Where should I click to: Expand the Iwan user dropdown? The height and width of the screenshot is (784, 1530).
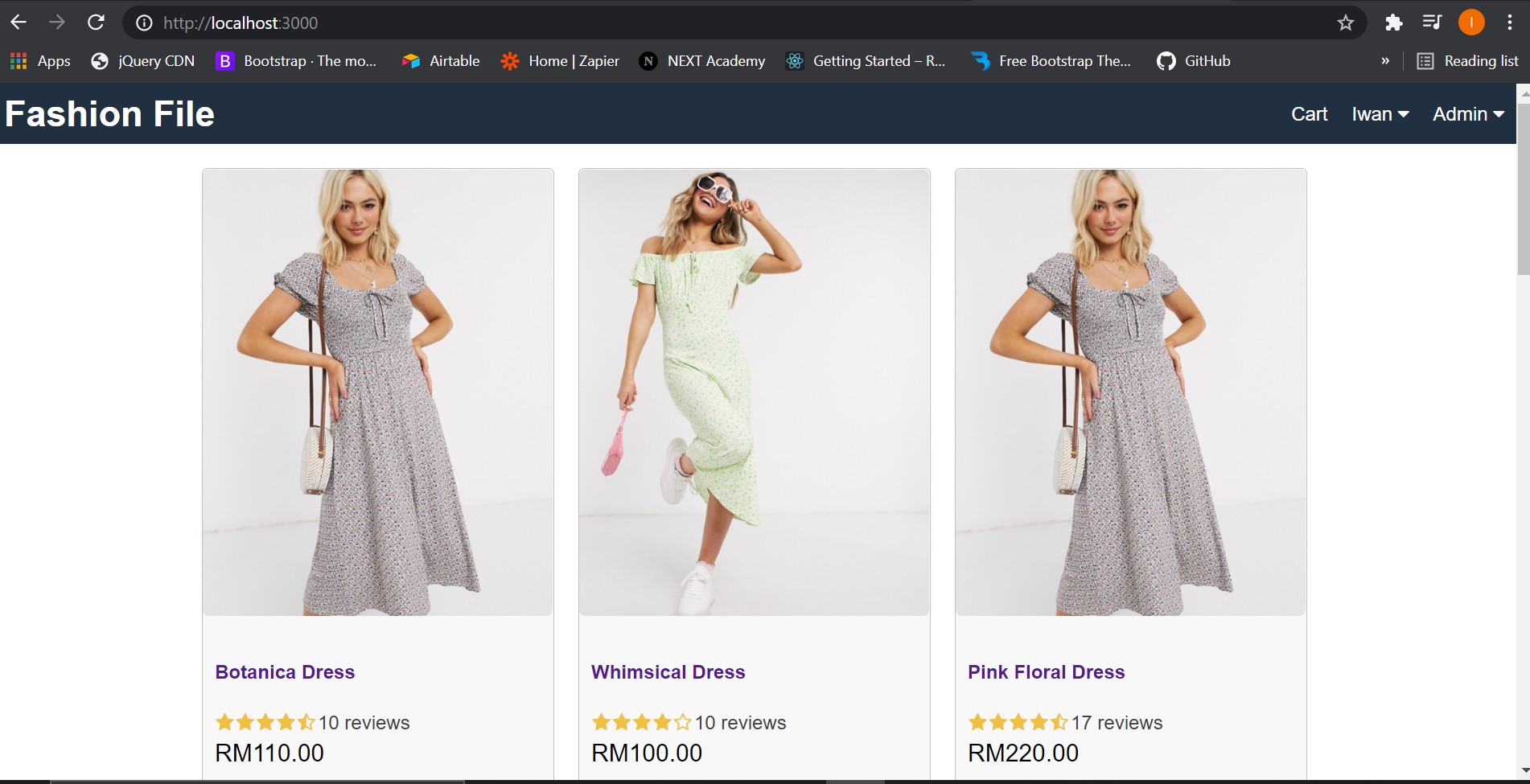(1380, 114)
